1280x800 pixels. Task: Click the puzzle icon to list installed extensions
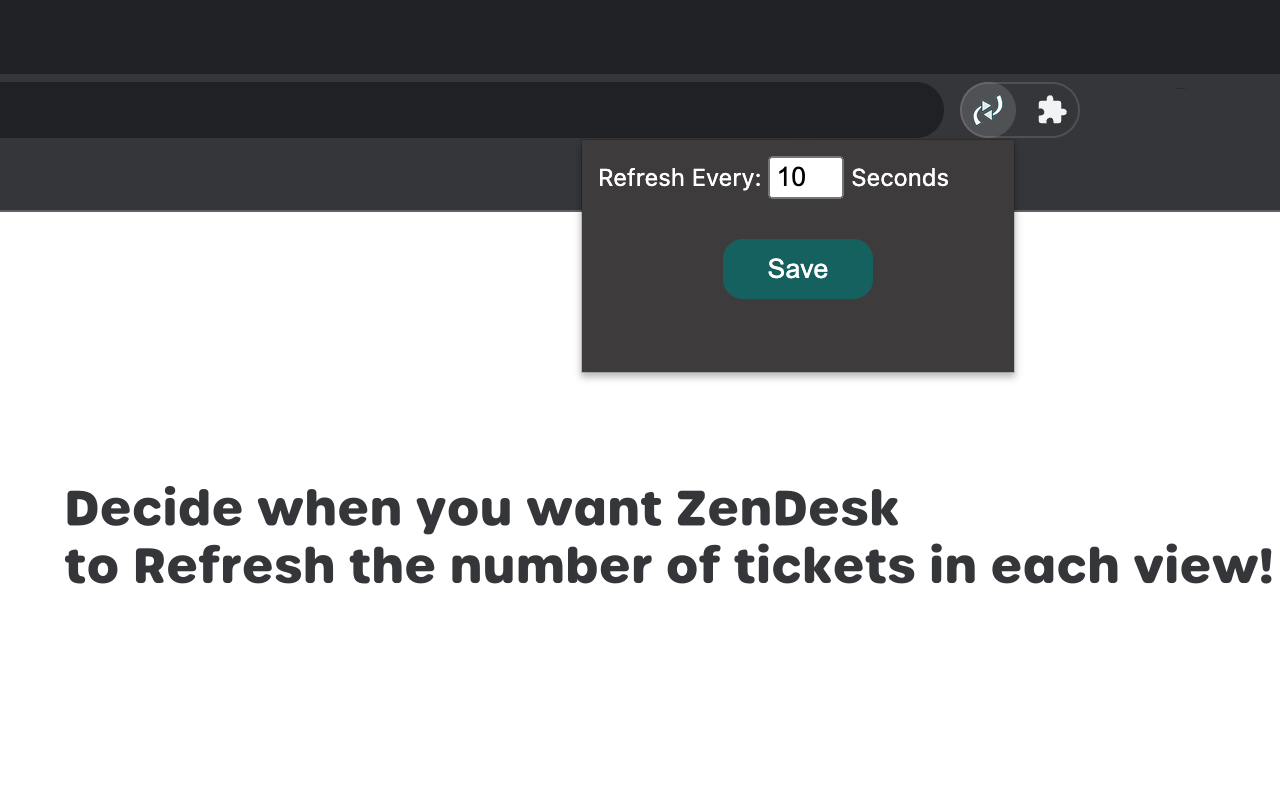[x=1051, y=110]
